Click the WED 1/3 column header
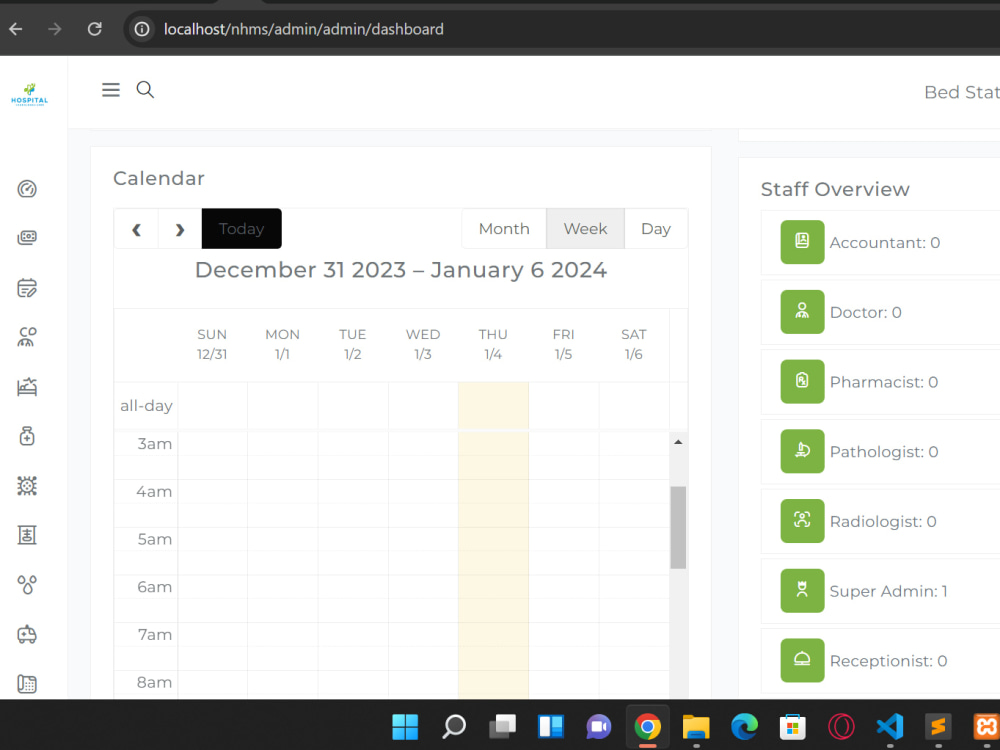Image resolution: width=1000 pixels, height=750 pixels. (423, 344)
